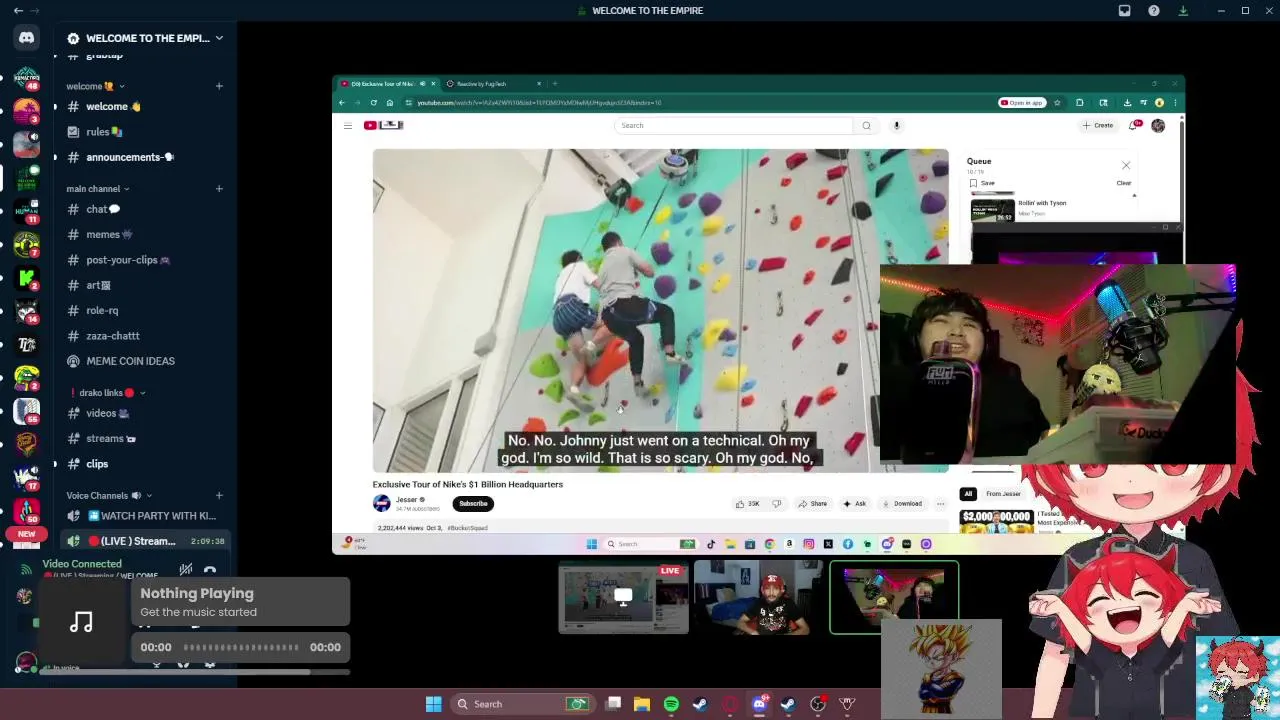
Task: Click YouTube logo in streamed browser
Action: pyautogui.click(x=383, y=125)
